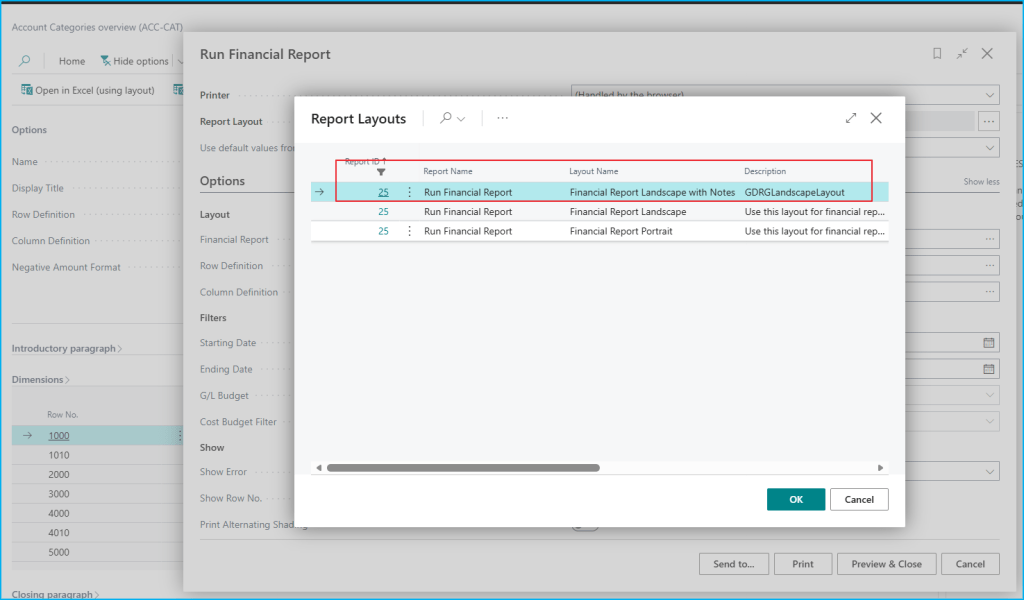Toggle the Print Alternating Shading switch
The width and height of the screenshot is (1024, 600).
click(584, 525)
